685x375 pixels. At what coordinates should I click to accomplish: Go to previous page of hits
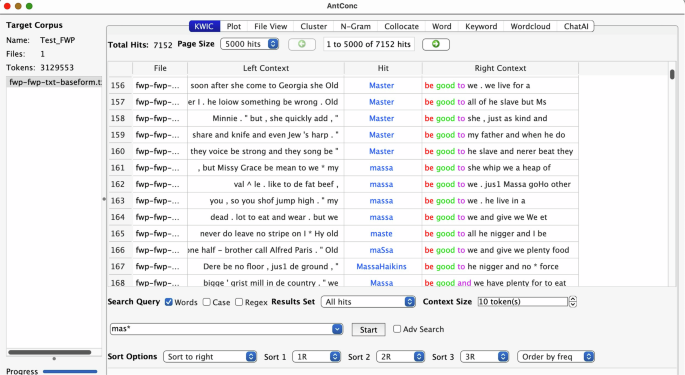tap(302, 44)
